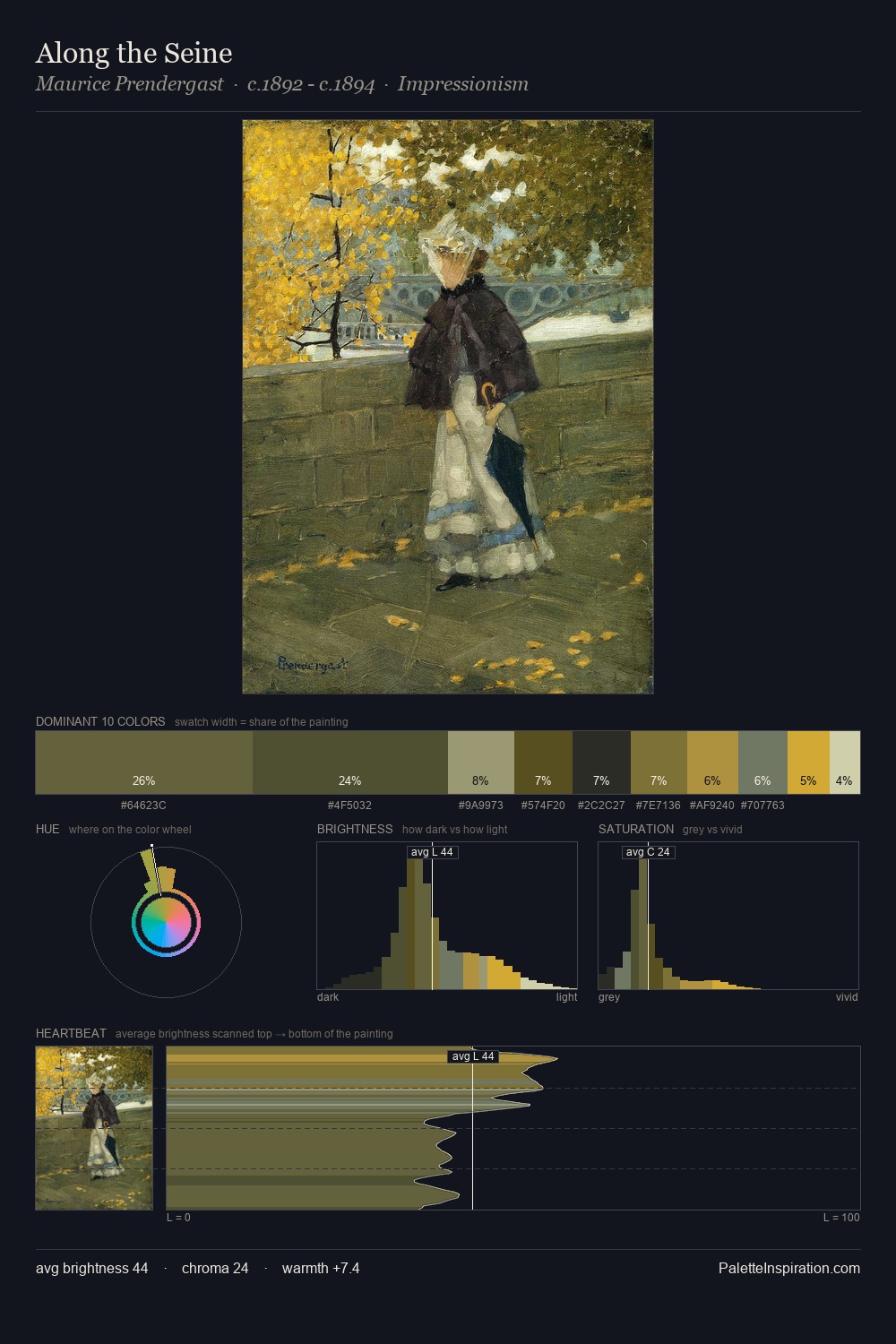Click hex code '#4F5032'
The image size is (896, 1344).
tap(349, 806)
